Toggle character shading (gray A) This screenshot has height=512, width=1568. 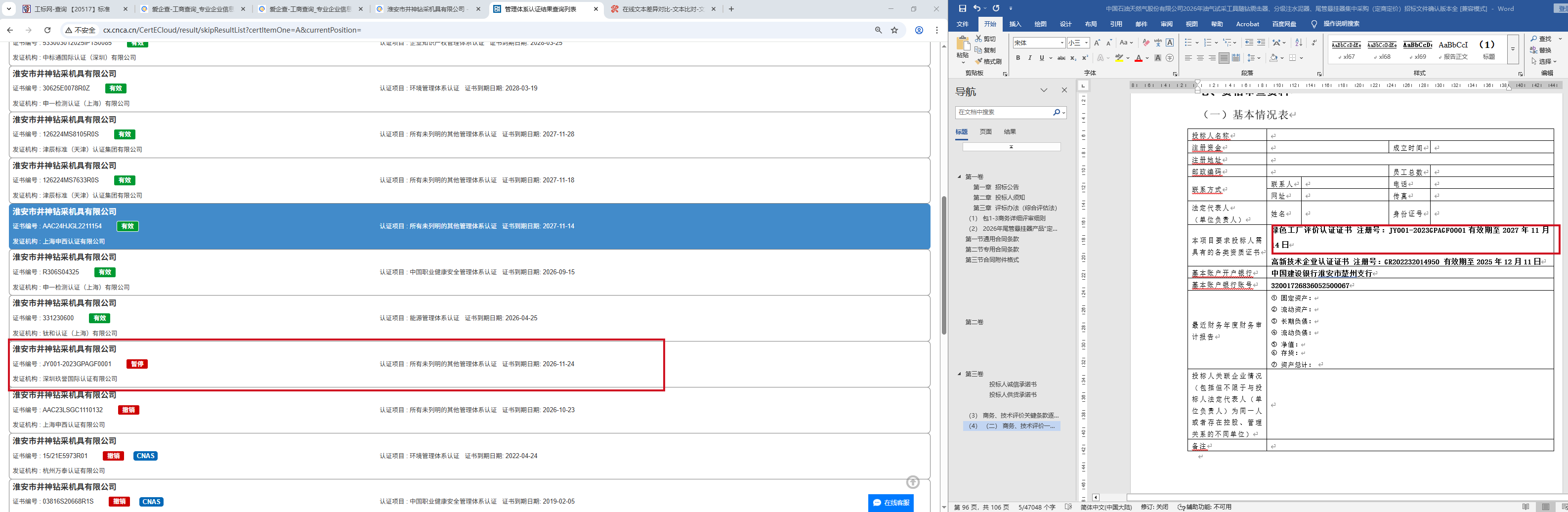click(1158, 58)
